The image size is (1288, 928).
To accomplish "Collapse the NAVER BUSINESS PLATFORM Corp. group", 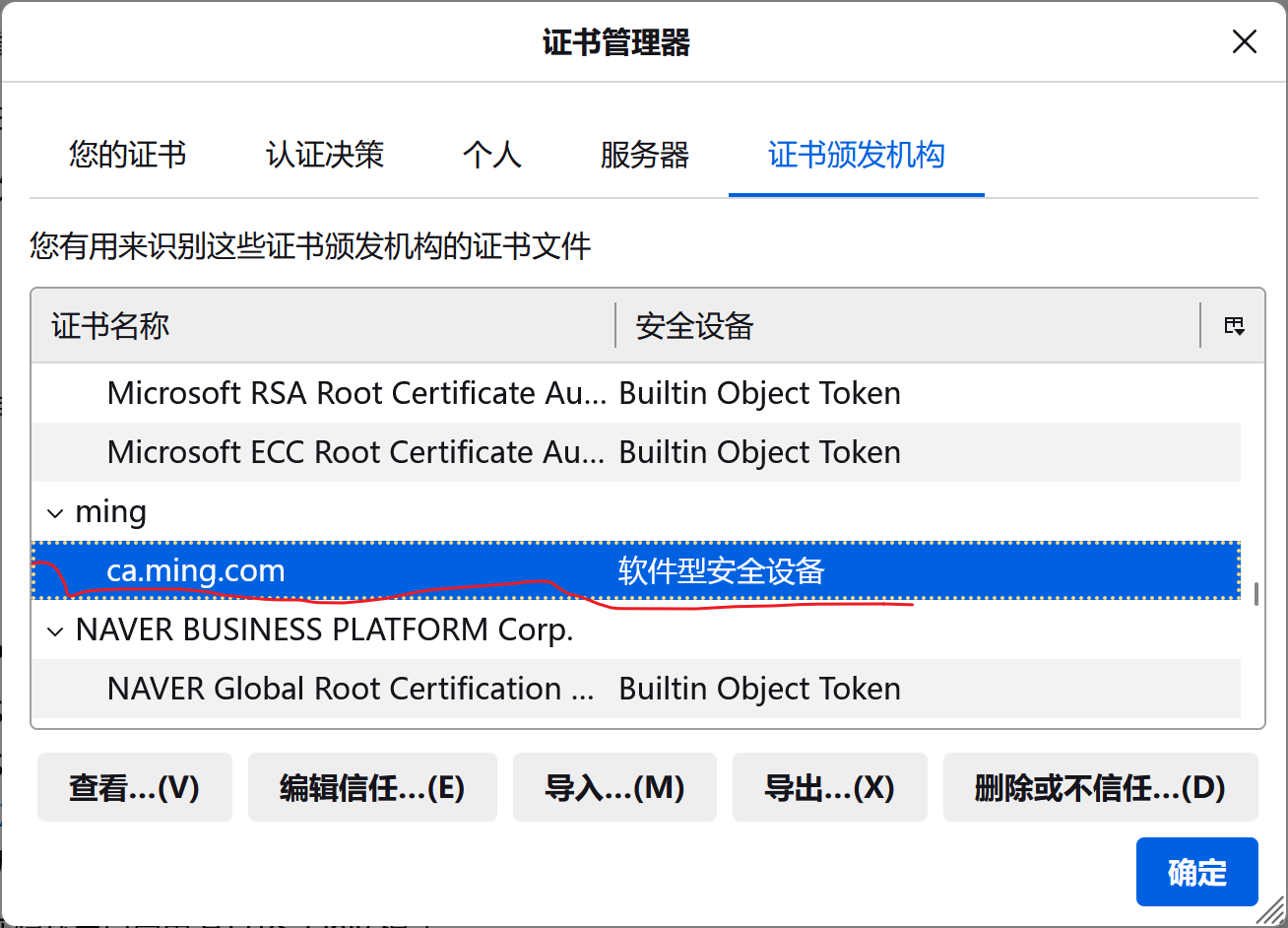I will pyautogui.click(x=53, y=630).
